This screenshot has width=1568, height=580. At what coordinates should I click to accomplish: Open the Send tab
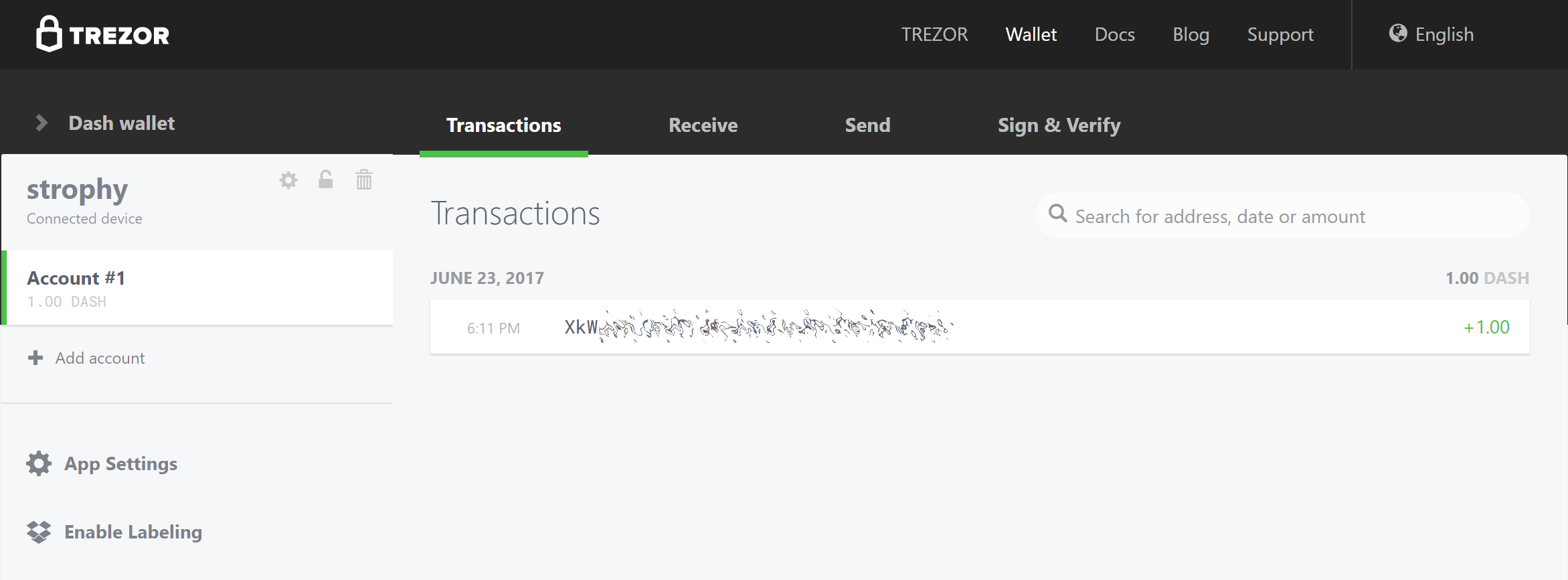[x=867, y=125]
